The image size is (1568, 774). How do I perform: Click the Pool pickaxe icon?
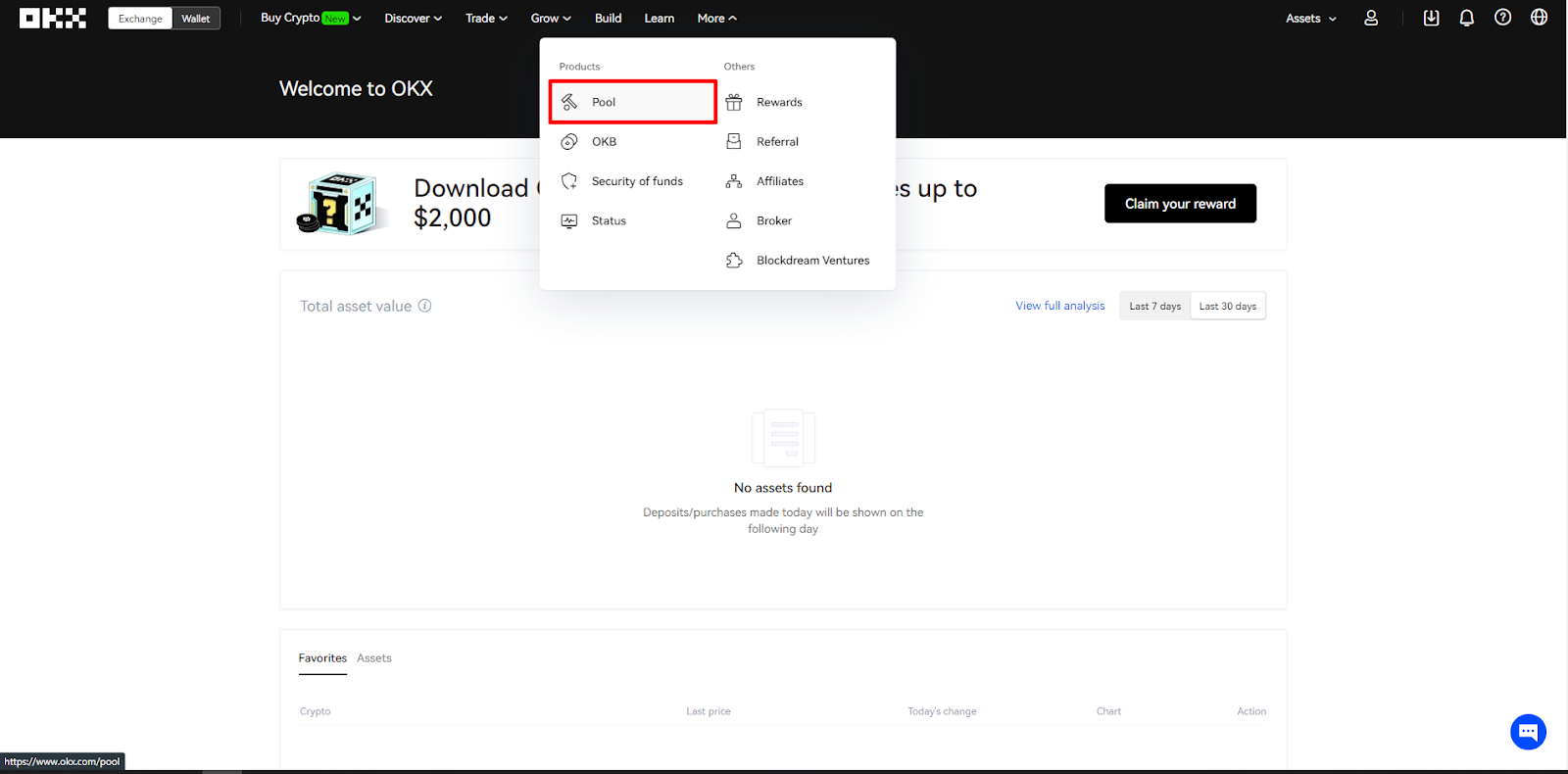point(569,102)
